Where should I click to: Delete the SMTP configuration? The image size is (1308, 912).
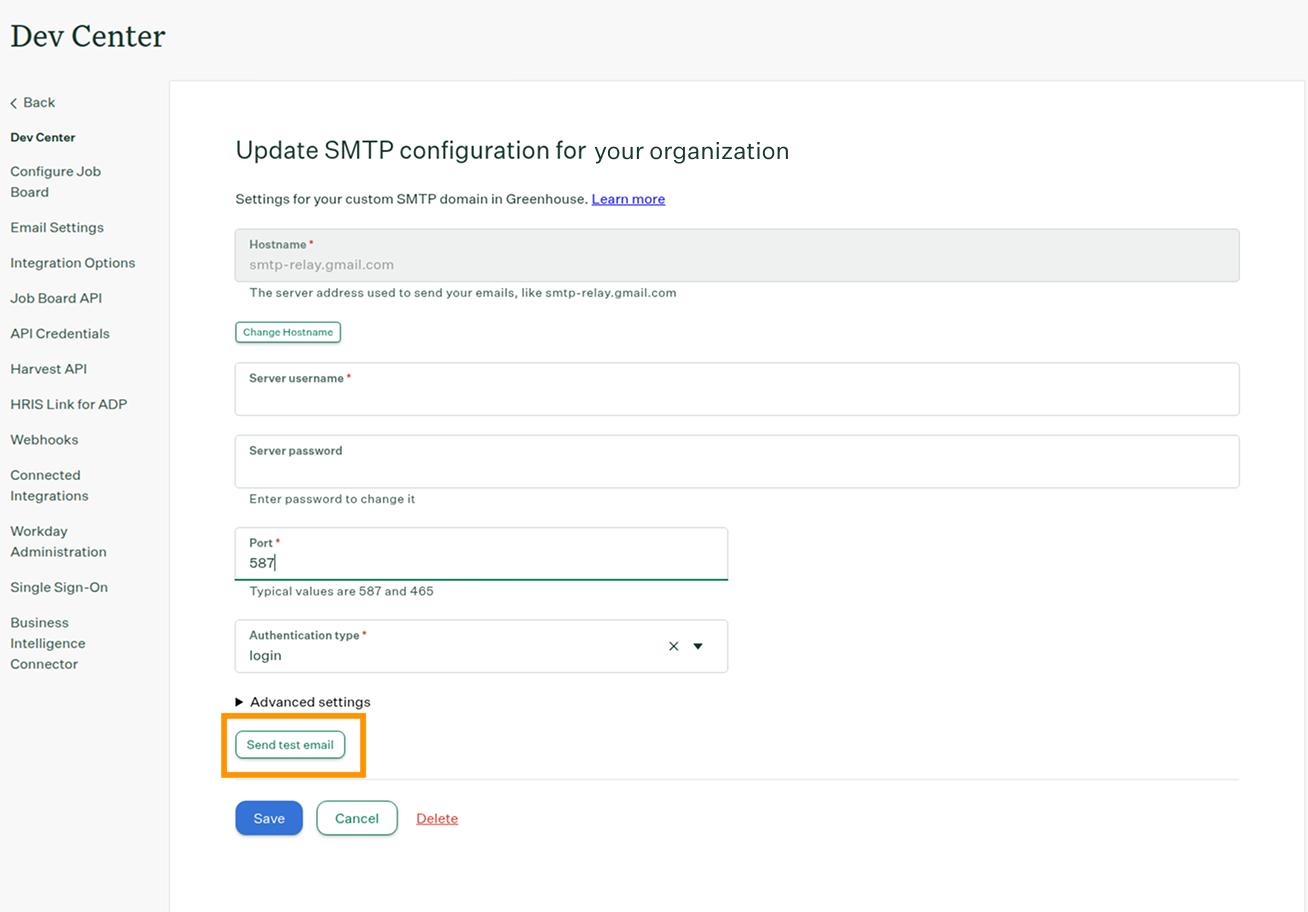point(437,818)
